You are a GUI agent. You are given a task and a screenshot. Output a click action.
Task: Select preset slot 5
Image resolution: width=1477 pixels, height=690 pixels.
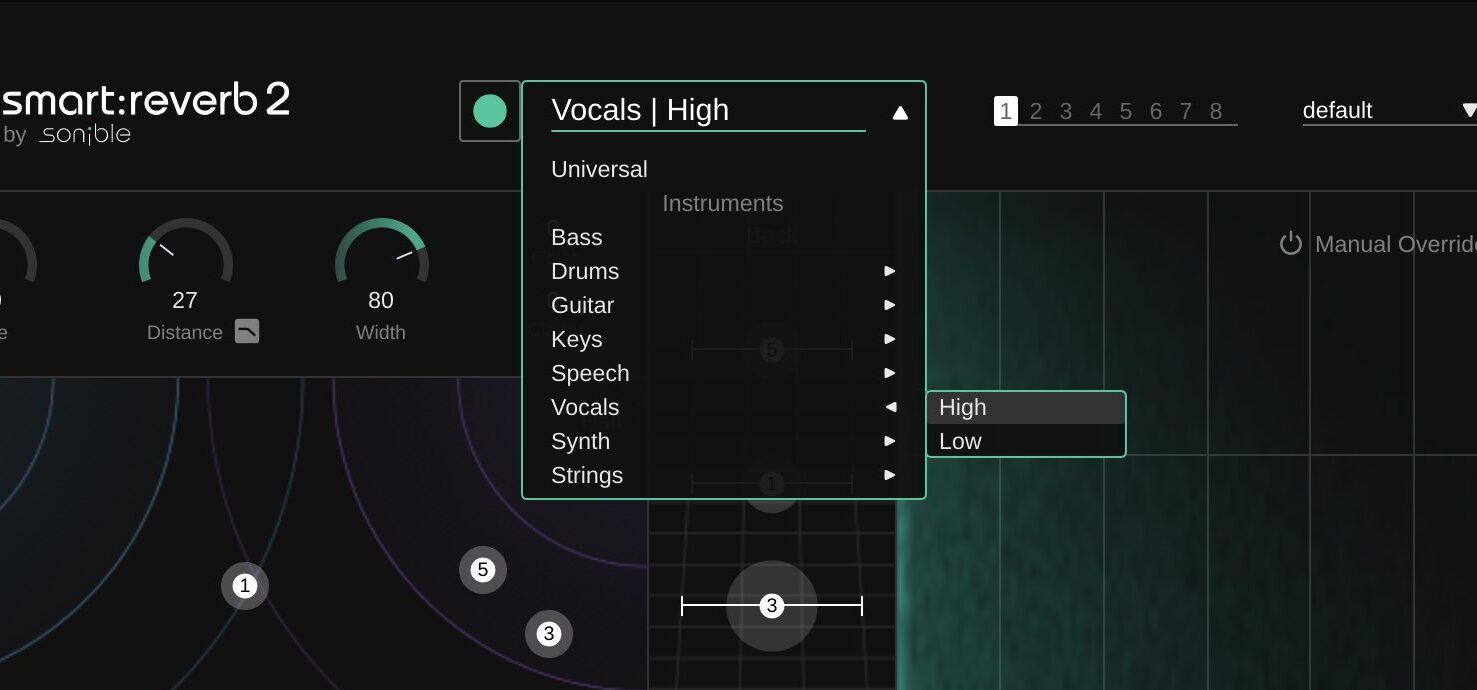(1126, 111)
